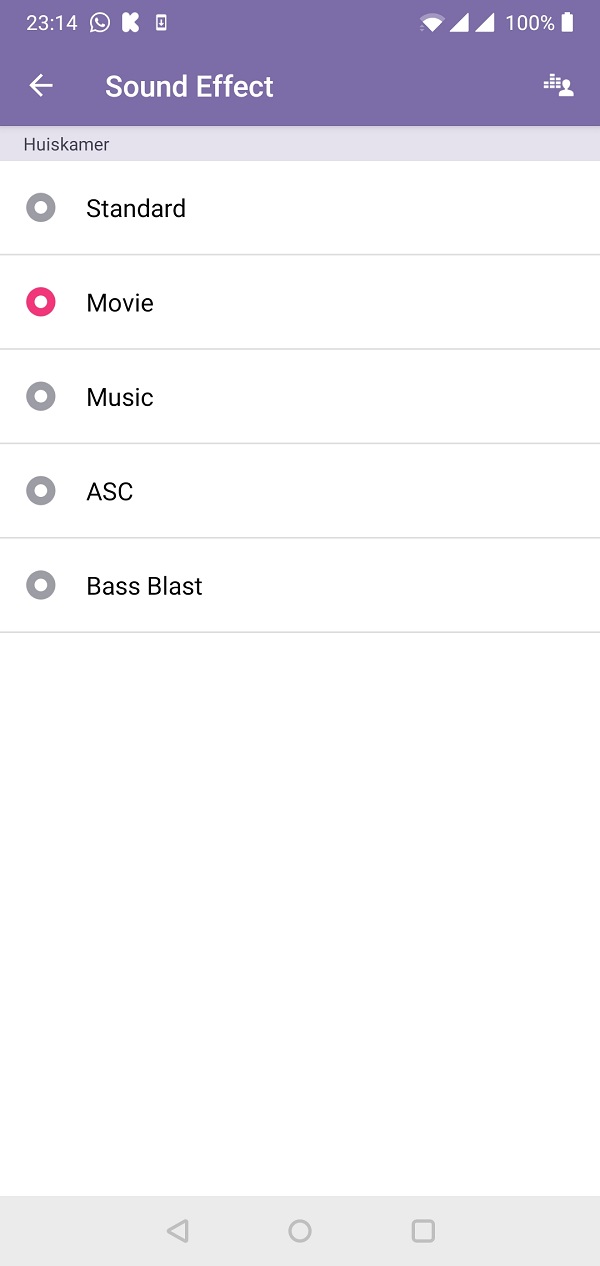Tap the Huiskamer section header
This screenshot has width=600, height=1266.
pos(300,144)
